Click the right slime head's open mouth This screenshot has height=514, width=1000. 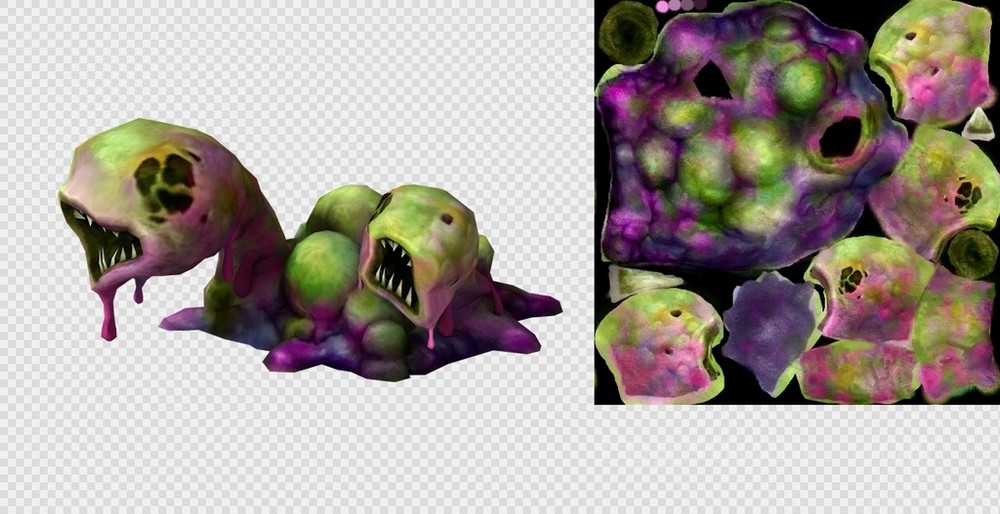395,277
